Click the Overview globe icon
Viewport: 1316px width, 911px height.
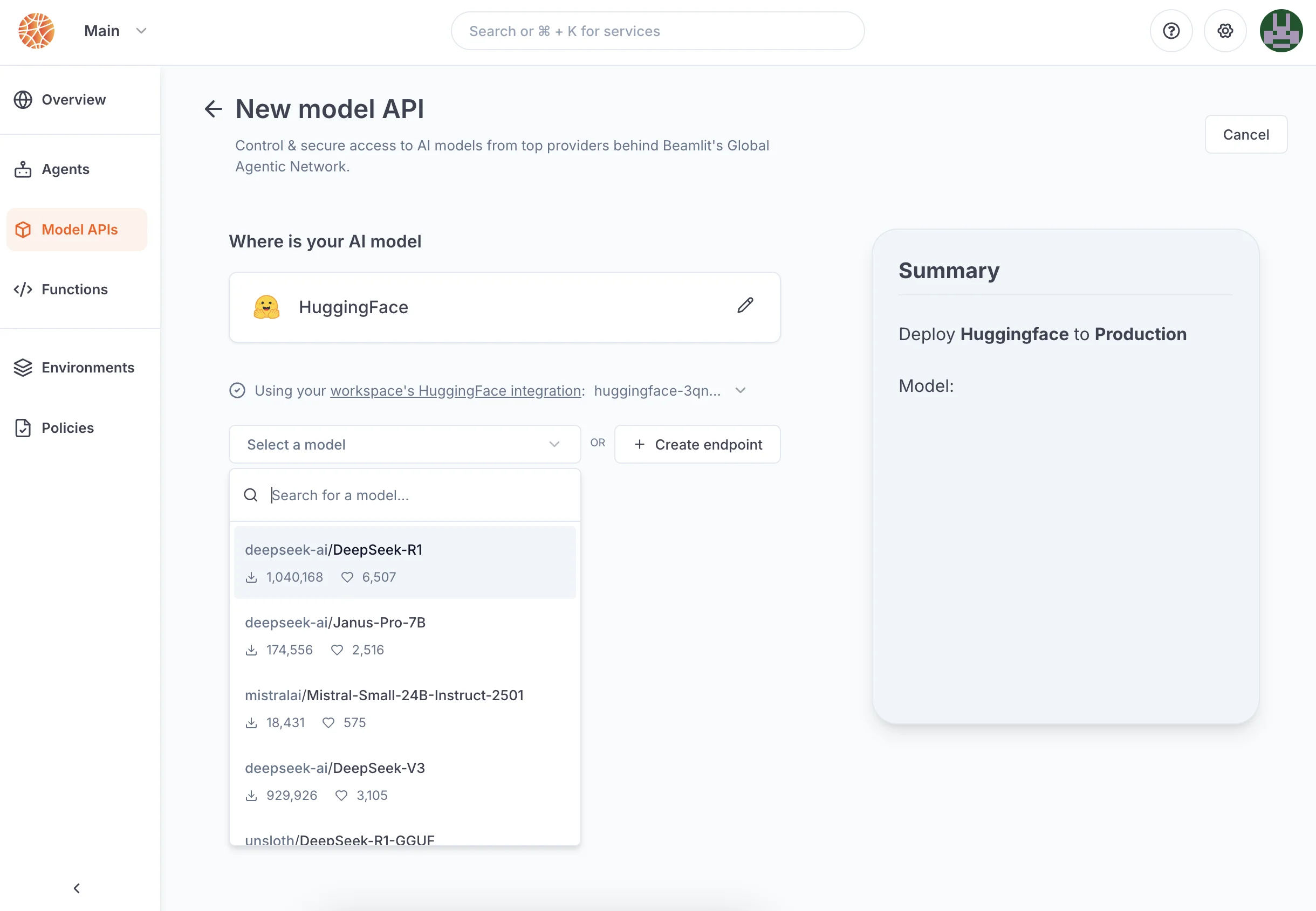point(23,99)
